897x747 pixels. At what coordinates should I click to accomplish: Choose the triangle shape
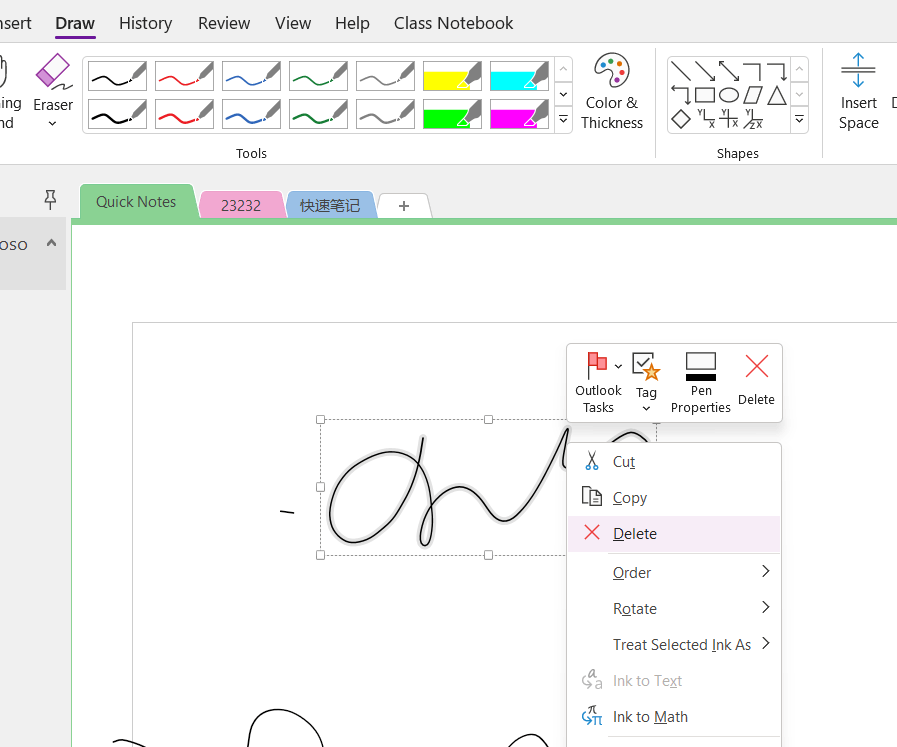click(x=777, y=95)
